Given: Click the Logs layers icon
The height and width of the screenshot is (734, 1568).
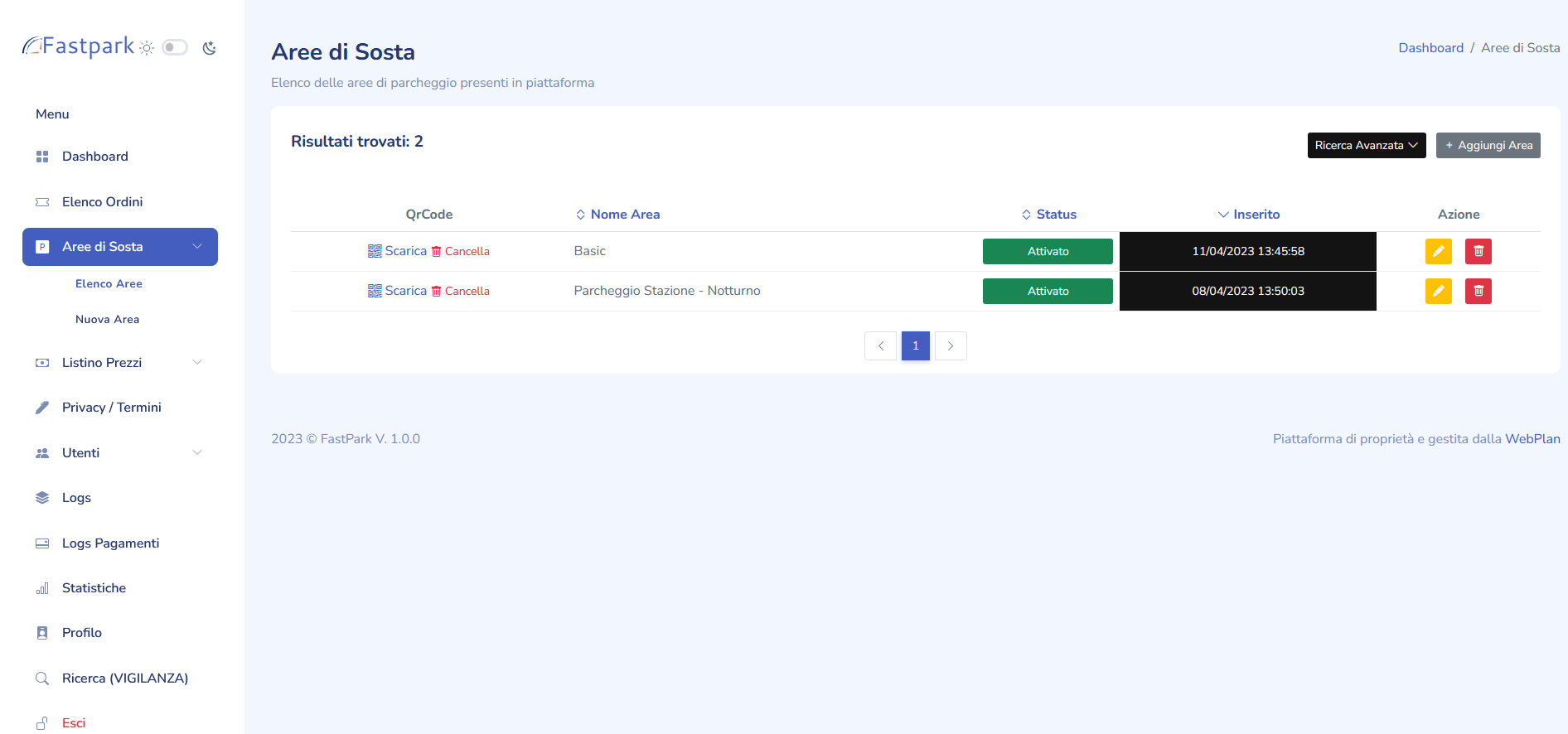Looking at the screenshot, I should coord(42,498).
